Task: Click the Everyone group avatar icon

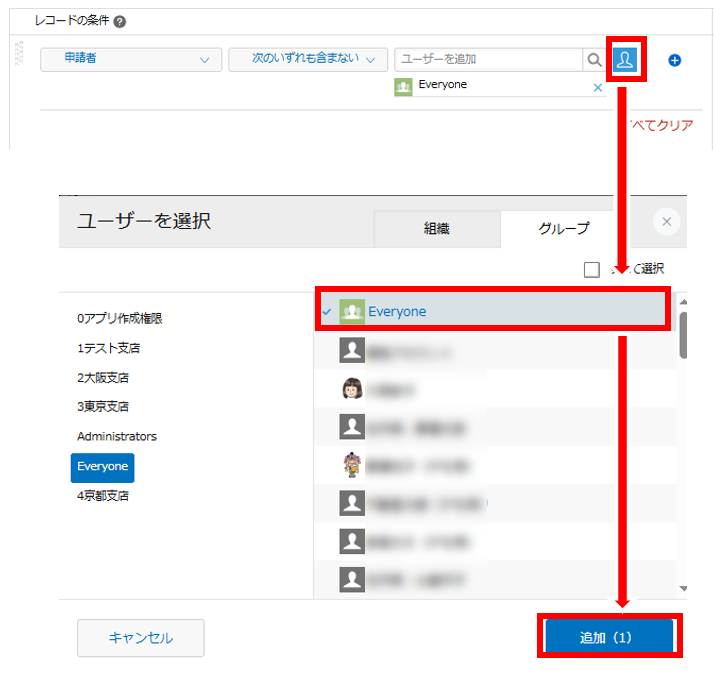Action: coord(351,311)
